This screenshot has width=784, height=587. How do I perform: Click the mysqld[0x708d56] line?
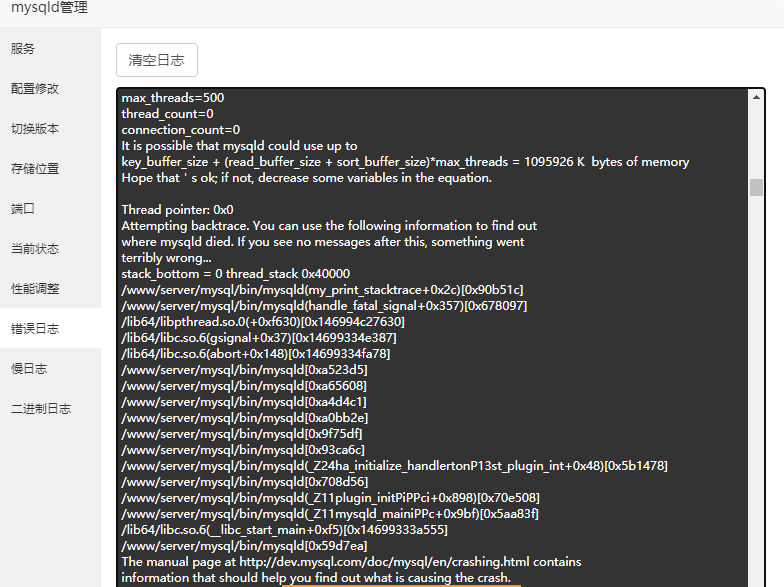click(x=244, y=482)
